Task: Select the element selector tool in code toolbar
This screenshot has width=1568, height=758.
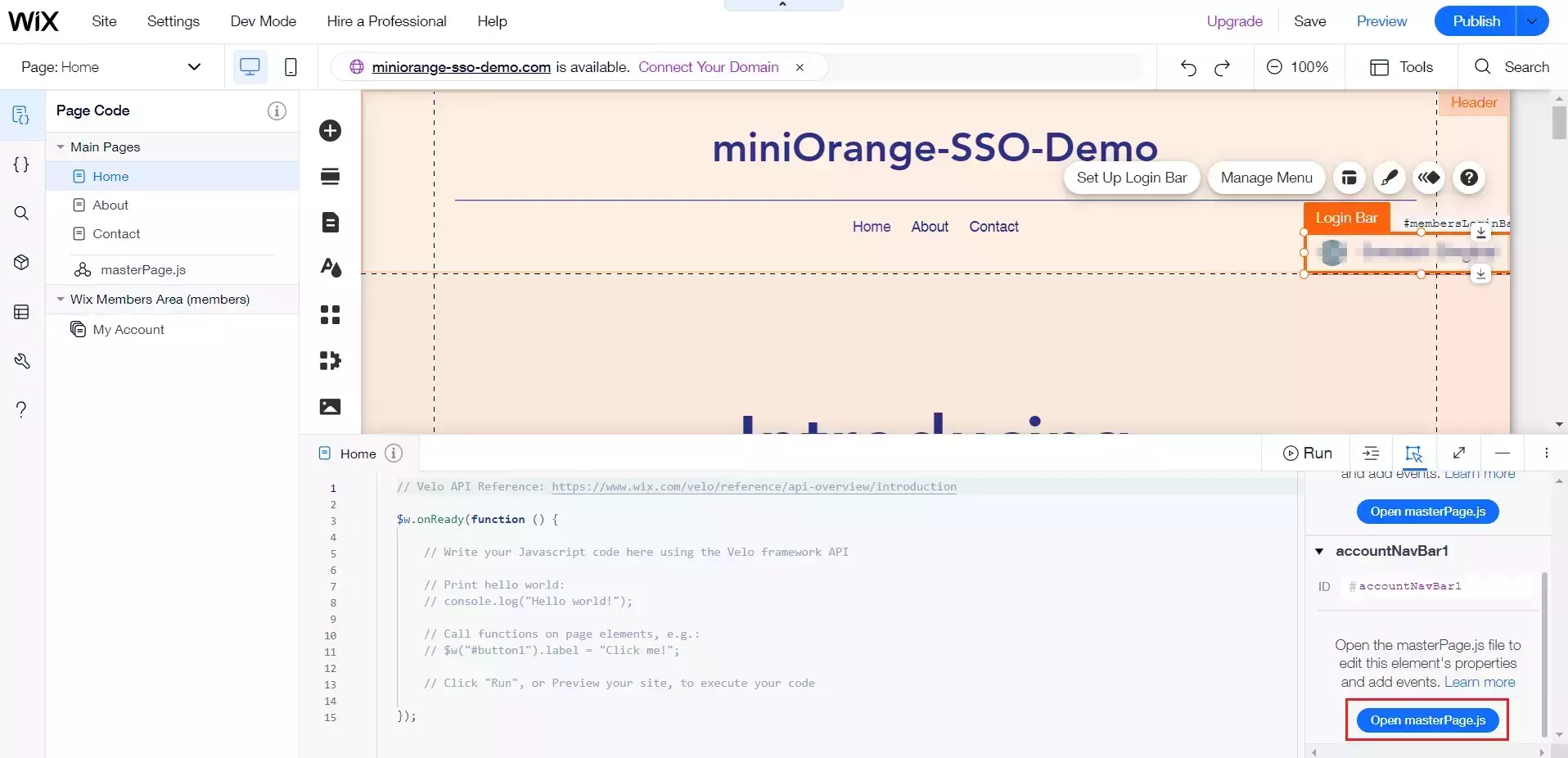Action: click(x=1413, y=453)
